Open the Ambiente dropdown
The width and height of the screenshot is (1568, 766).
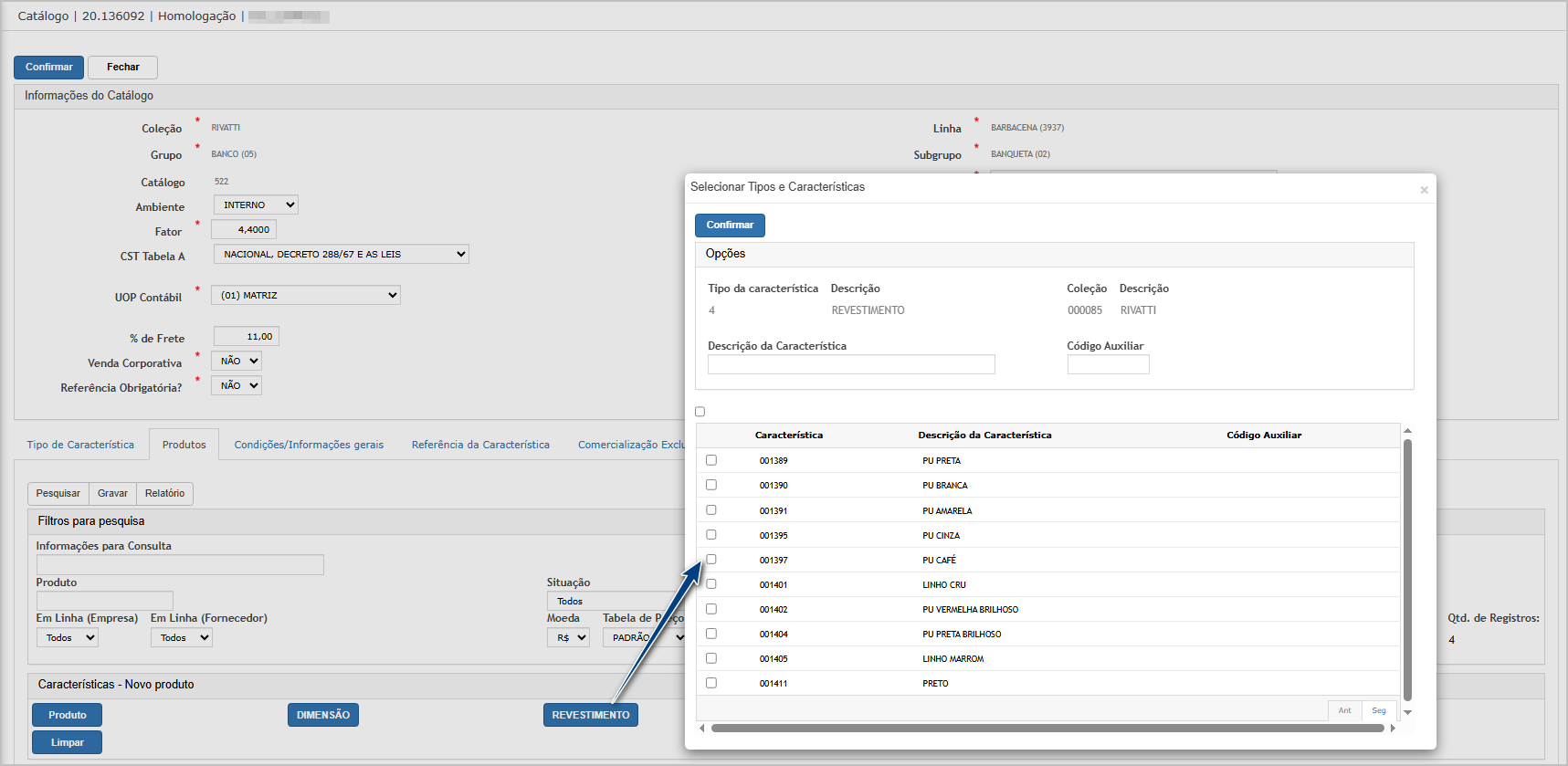tap(256, 205)
